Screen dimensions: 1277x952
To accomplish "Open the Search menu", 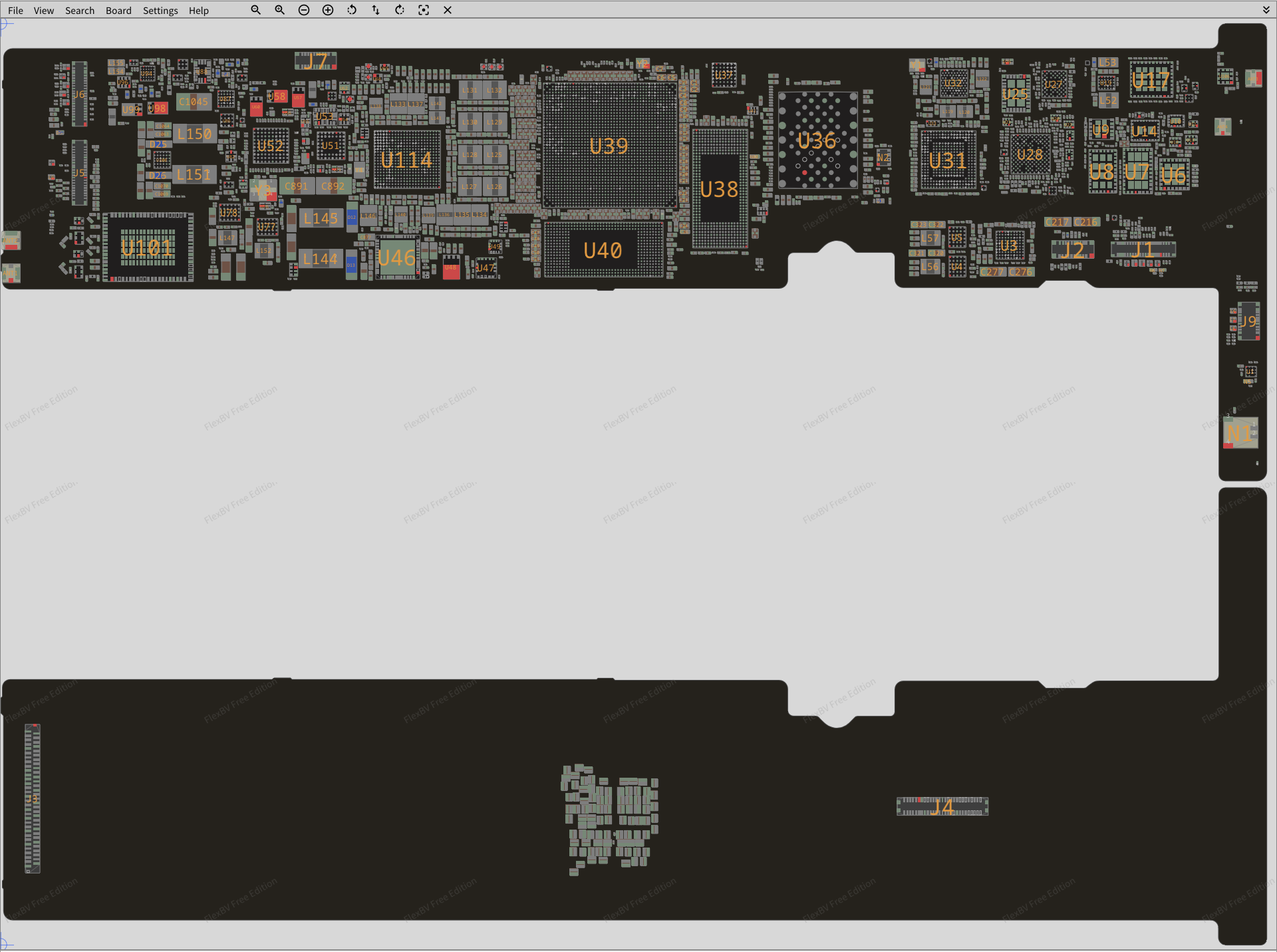I will tap(80, 11).
